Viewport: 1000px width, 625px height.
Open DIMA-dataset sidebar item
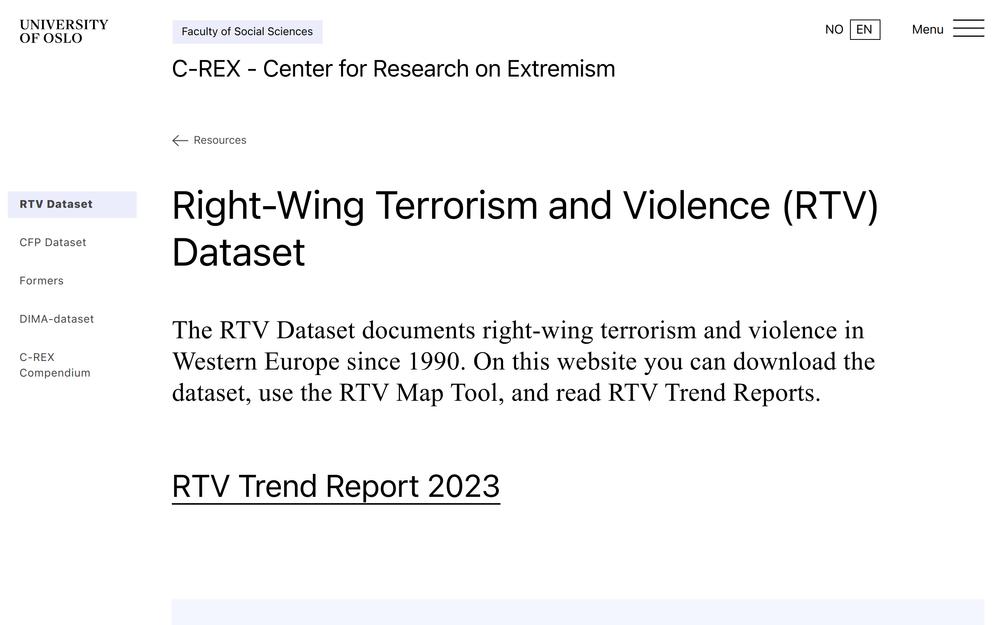pos(56,319)
